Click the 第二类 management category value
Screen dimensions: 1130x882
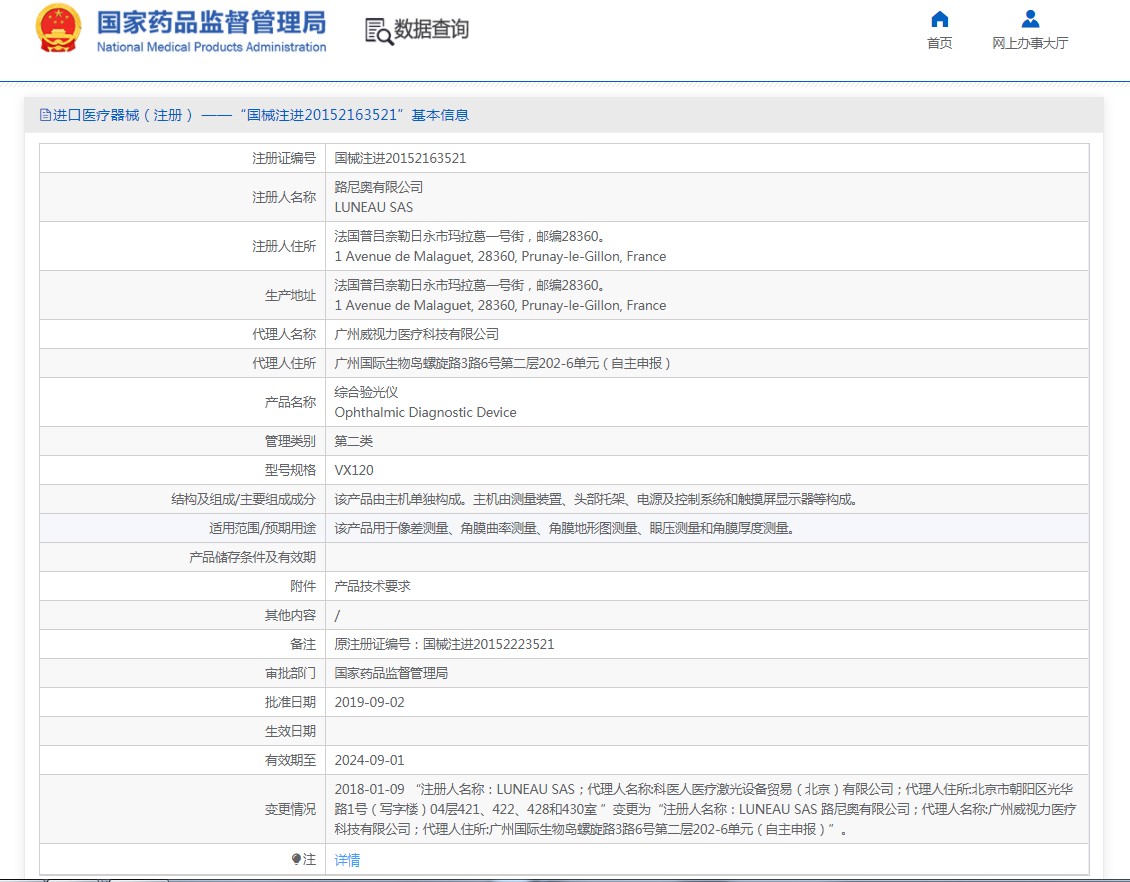click(354, 441)
